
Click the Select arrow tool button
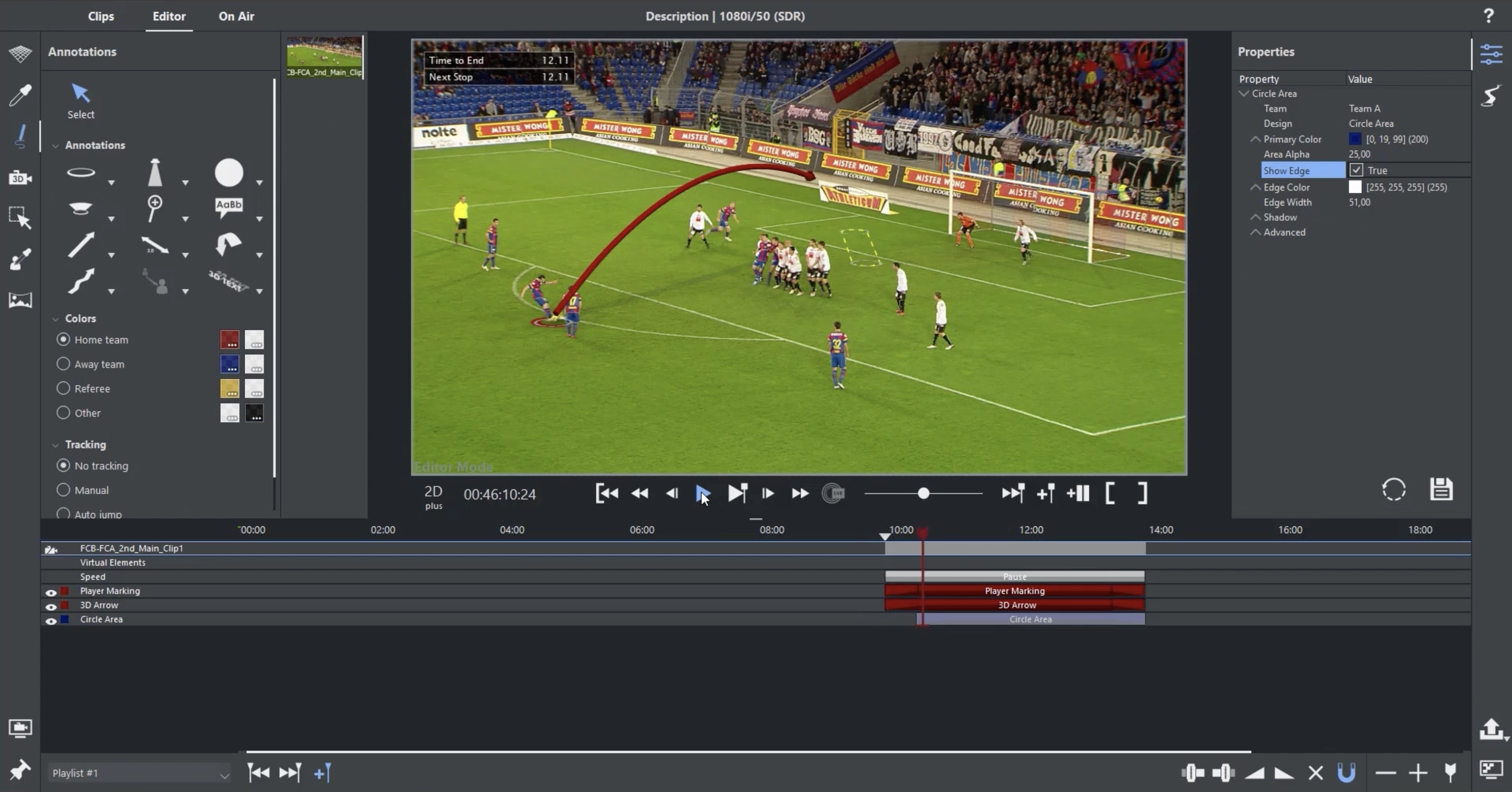click(80, 100)
